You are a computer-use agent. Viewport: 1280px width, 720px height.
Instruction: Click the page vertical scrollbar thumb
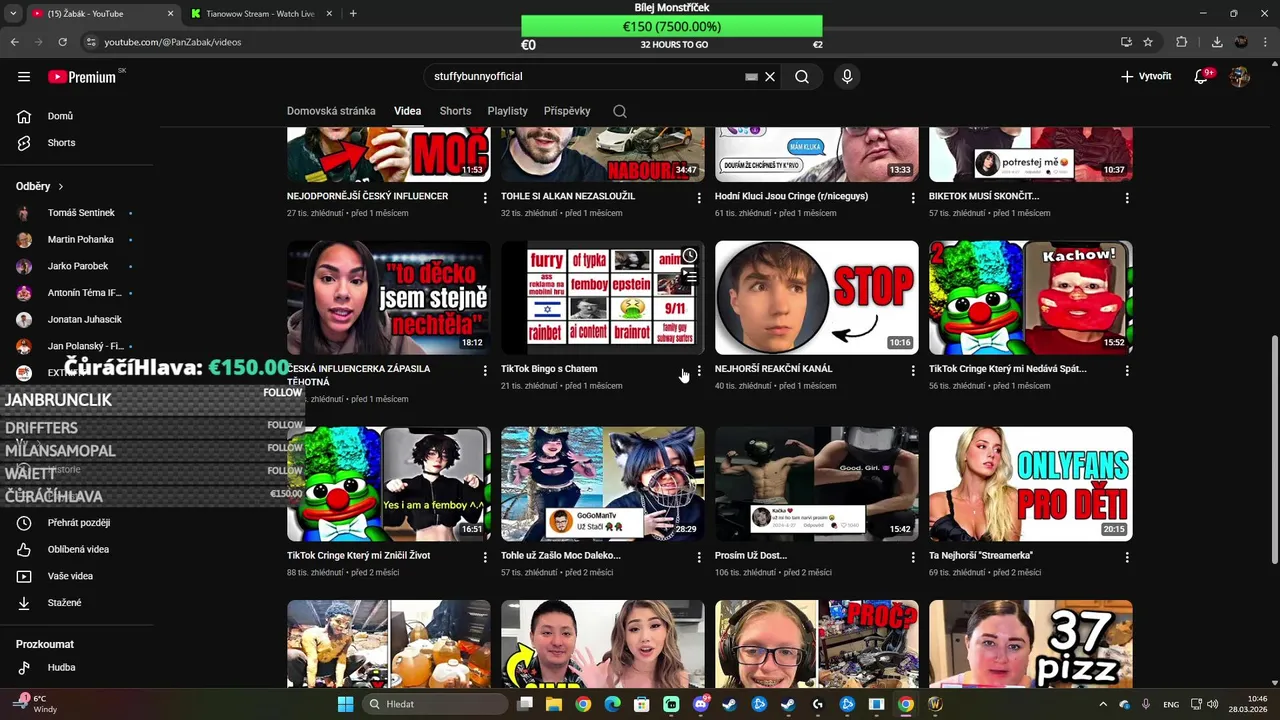(x=1274, y=450)
